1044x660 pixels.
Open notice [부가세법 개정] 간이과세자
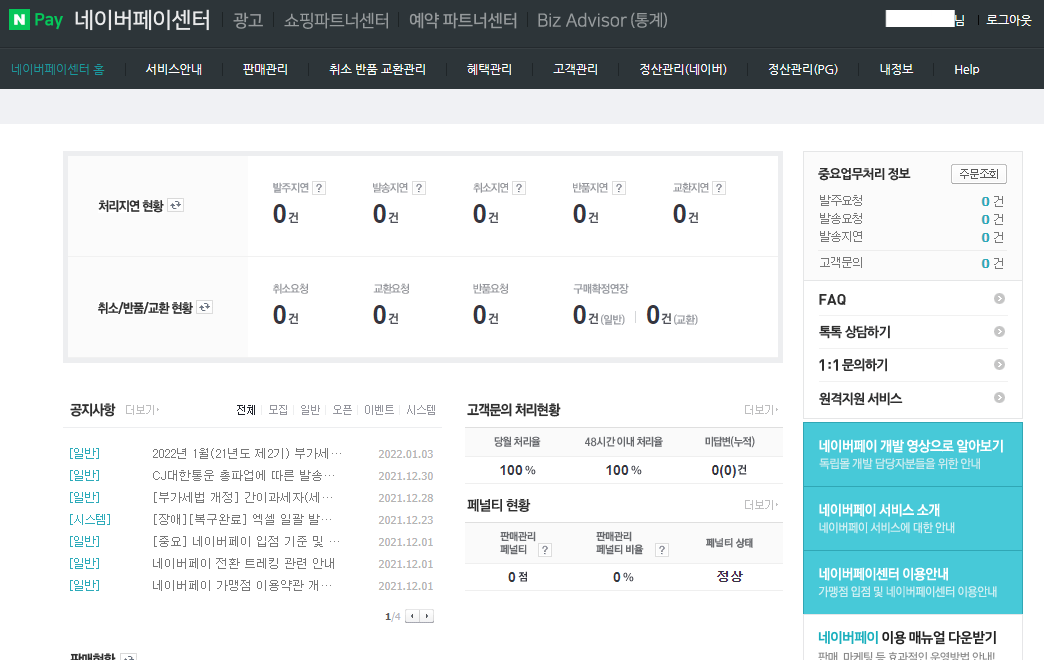[x=242, y=497]
